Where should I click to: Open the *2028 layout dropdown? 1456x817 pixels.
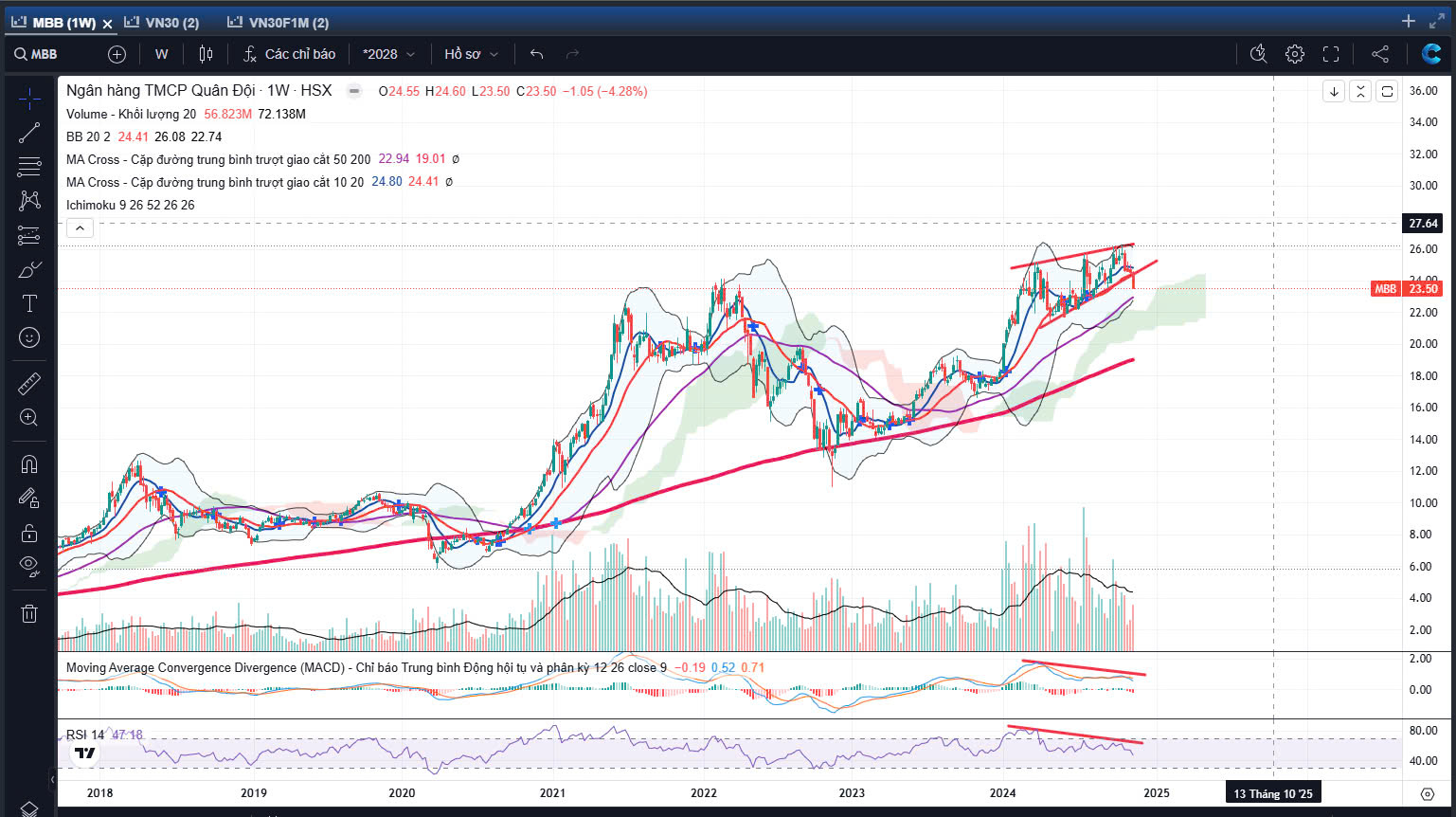[x=388, y=54]
